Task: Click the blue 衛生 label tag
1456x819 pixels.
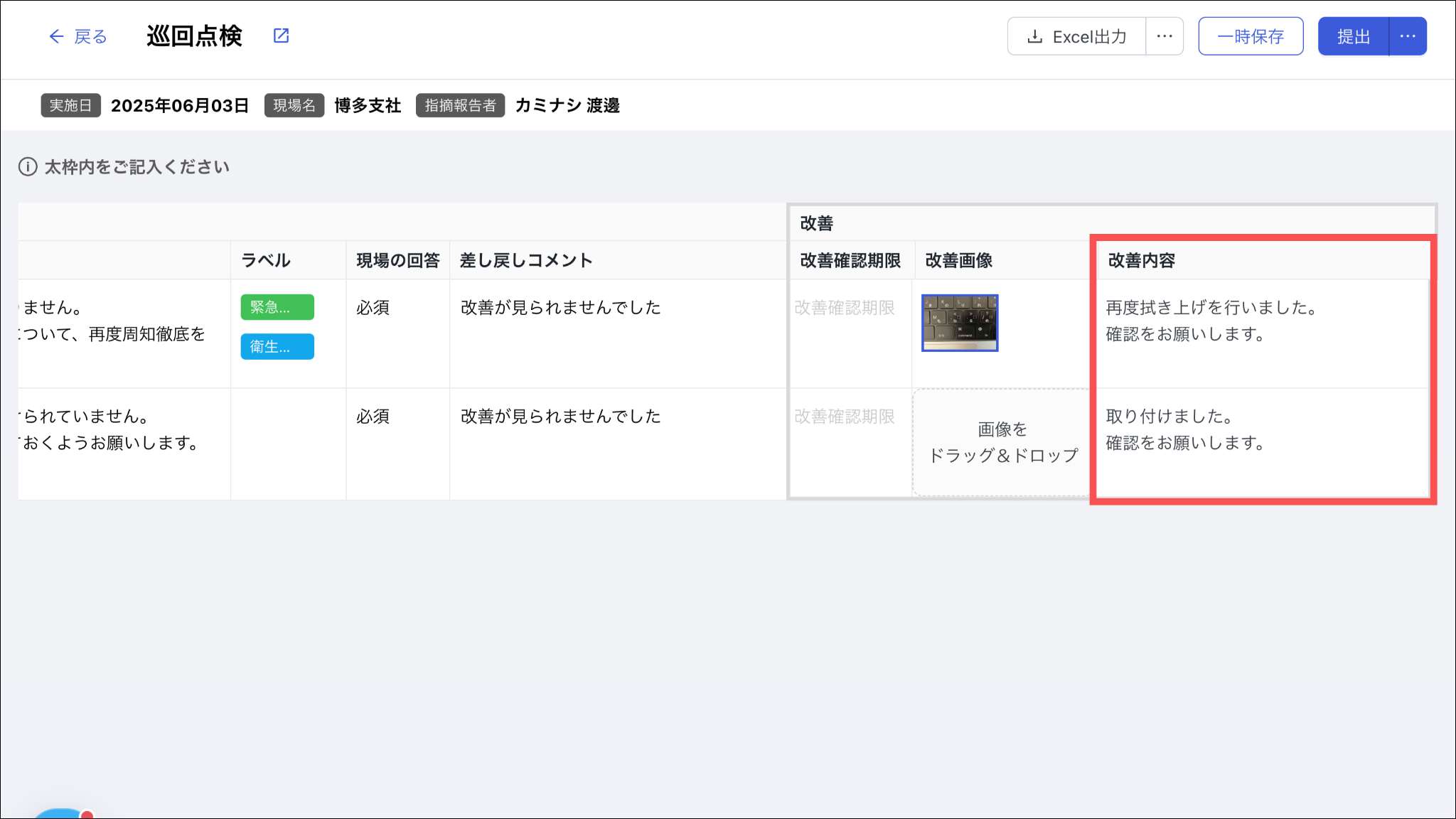Action: (x=277, y=346)
